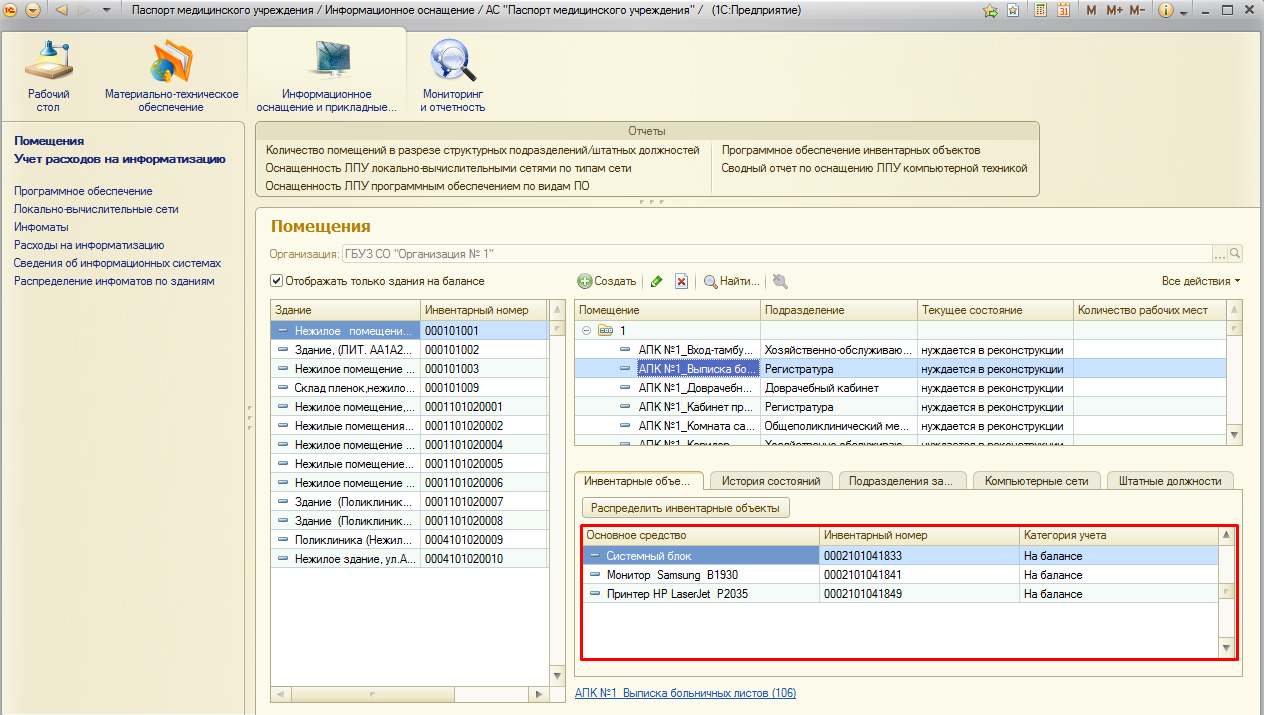Switch to 'История состояний' tab
The image size is (1264, 715).
[x=771, y=481]
